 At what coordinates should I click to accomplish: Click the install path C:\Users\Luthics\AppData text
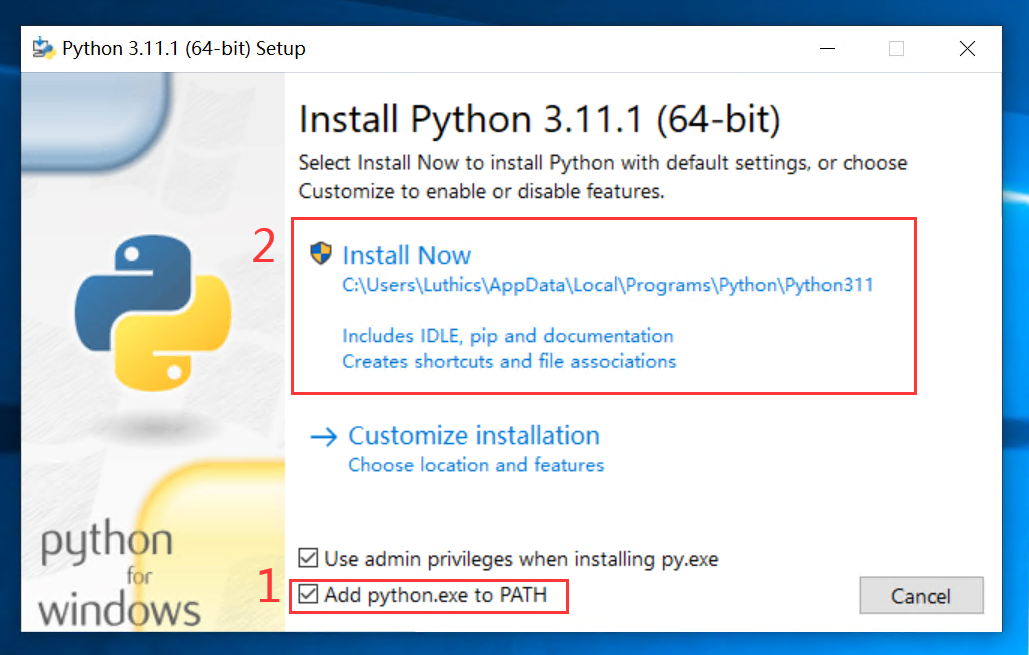[x=608, y=285]
